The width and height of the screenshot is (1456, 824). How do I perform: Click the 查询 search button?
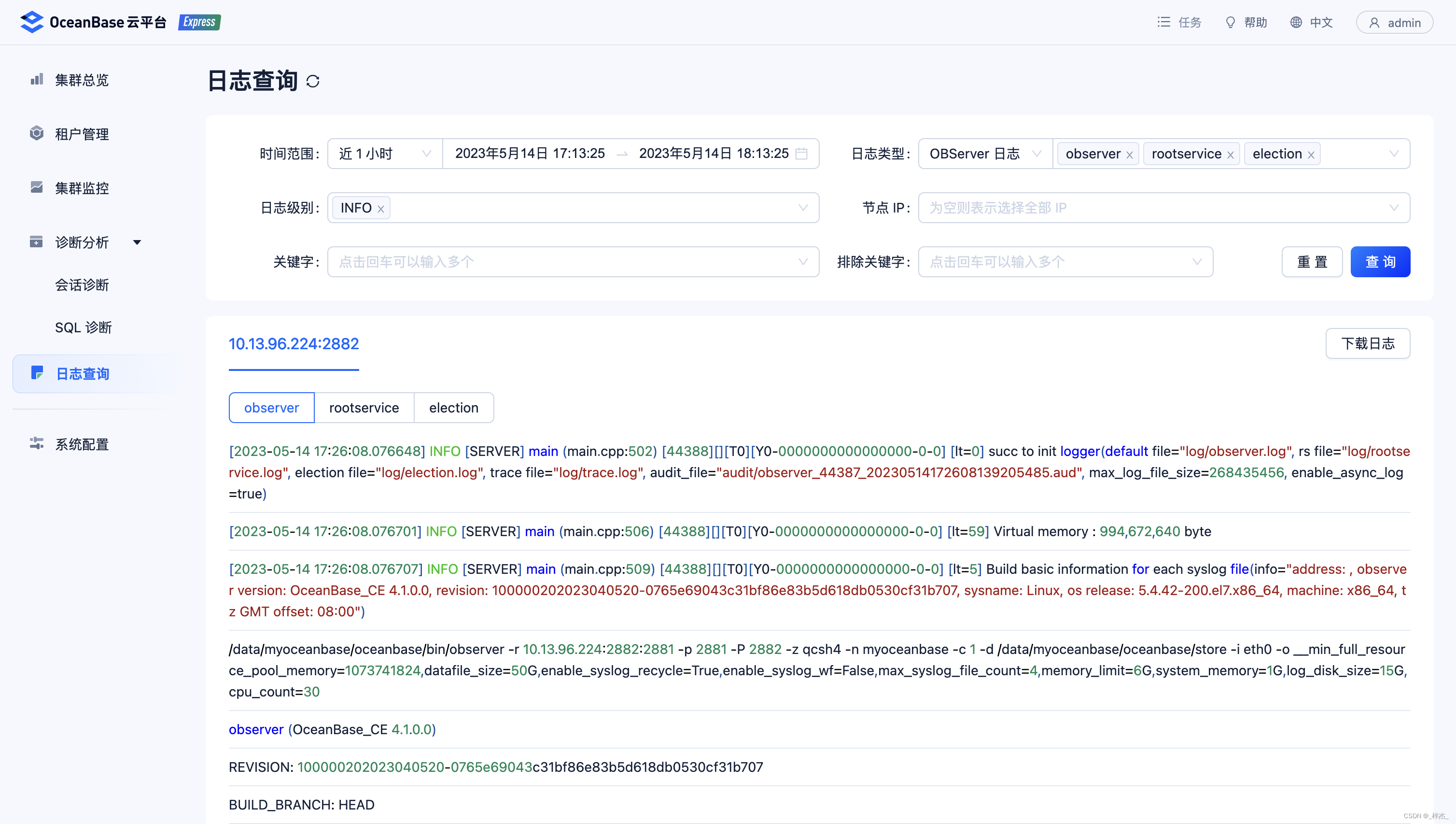click(x=1380, y=261)
